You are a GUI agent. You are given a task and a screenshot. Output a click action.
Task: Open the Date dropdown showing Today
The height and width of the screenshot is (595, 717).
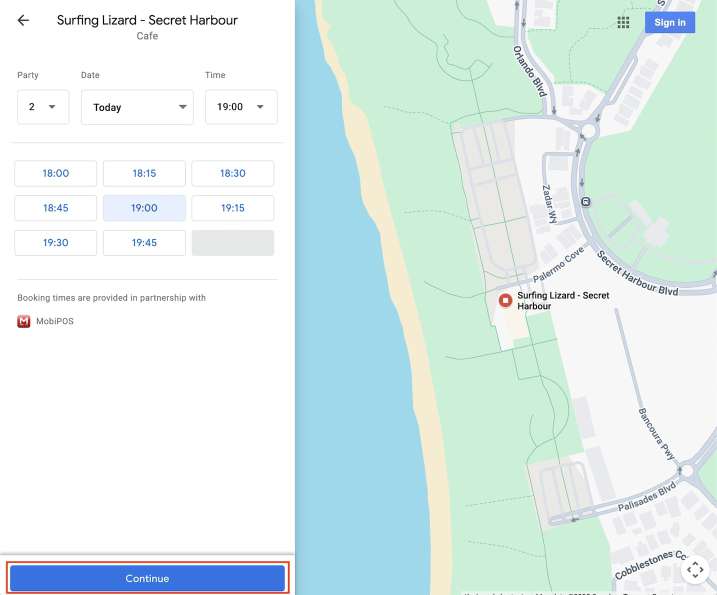pyautogui.click(x=137, y=107)
